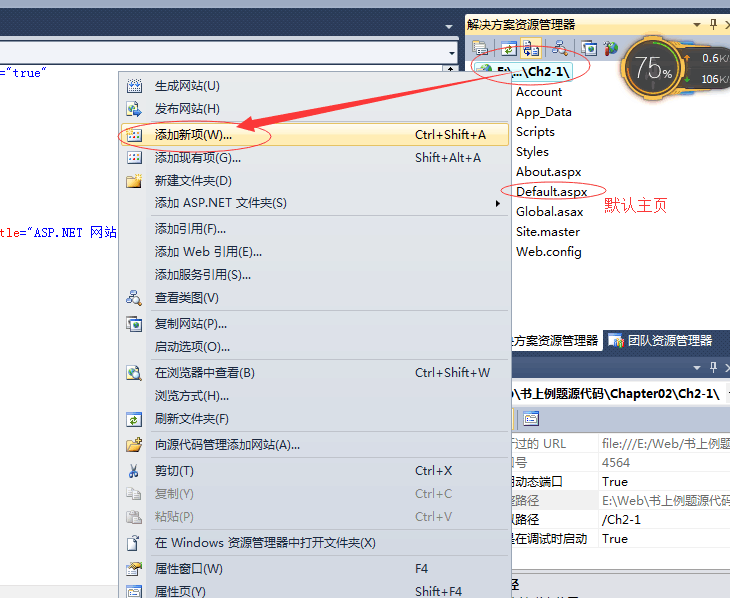
Task: Expand the 添加 ASP.NET 文件夹(S) submenu
Action: point(315,203)
